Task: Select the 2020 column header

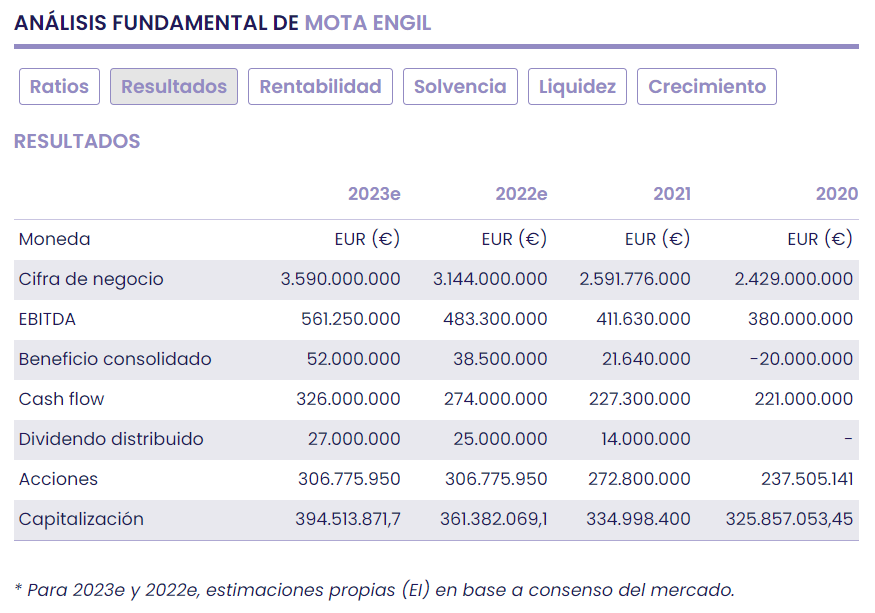Action: click(836, 194)
